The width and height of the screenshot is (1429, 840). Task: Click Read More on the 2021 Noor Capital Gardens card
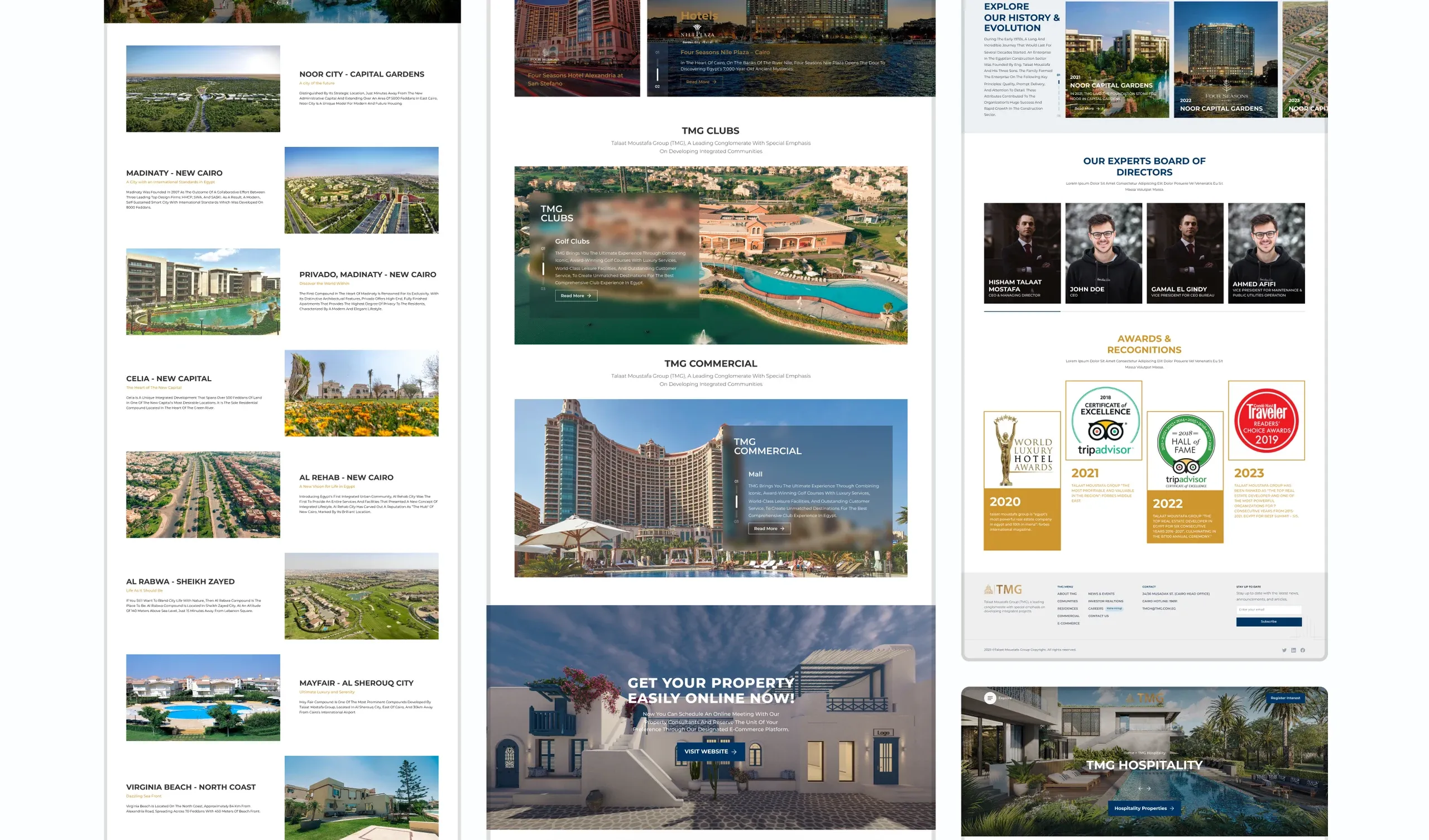pos(1087,108)
